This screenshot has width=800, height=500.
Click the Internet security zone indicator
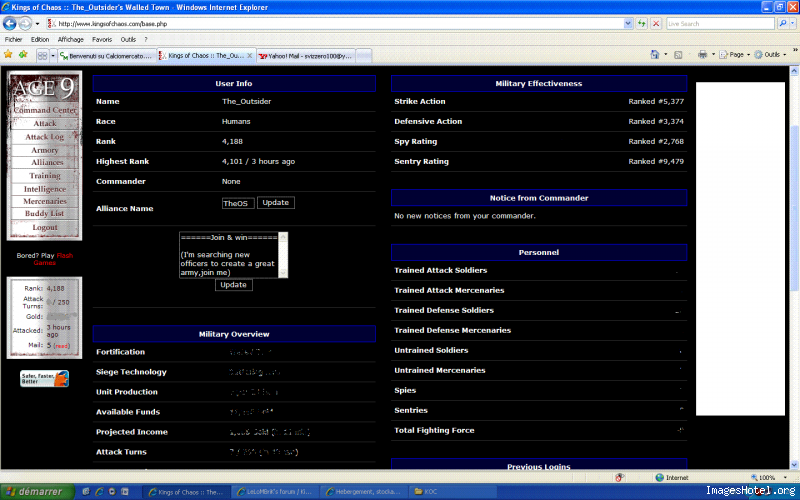click(672, 478)
